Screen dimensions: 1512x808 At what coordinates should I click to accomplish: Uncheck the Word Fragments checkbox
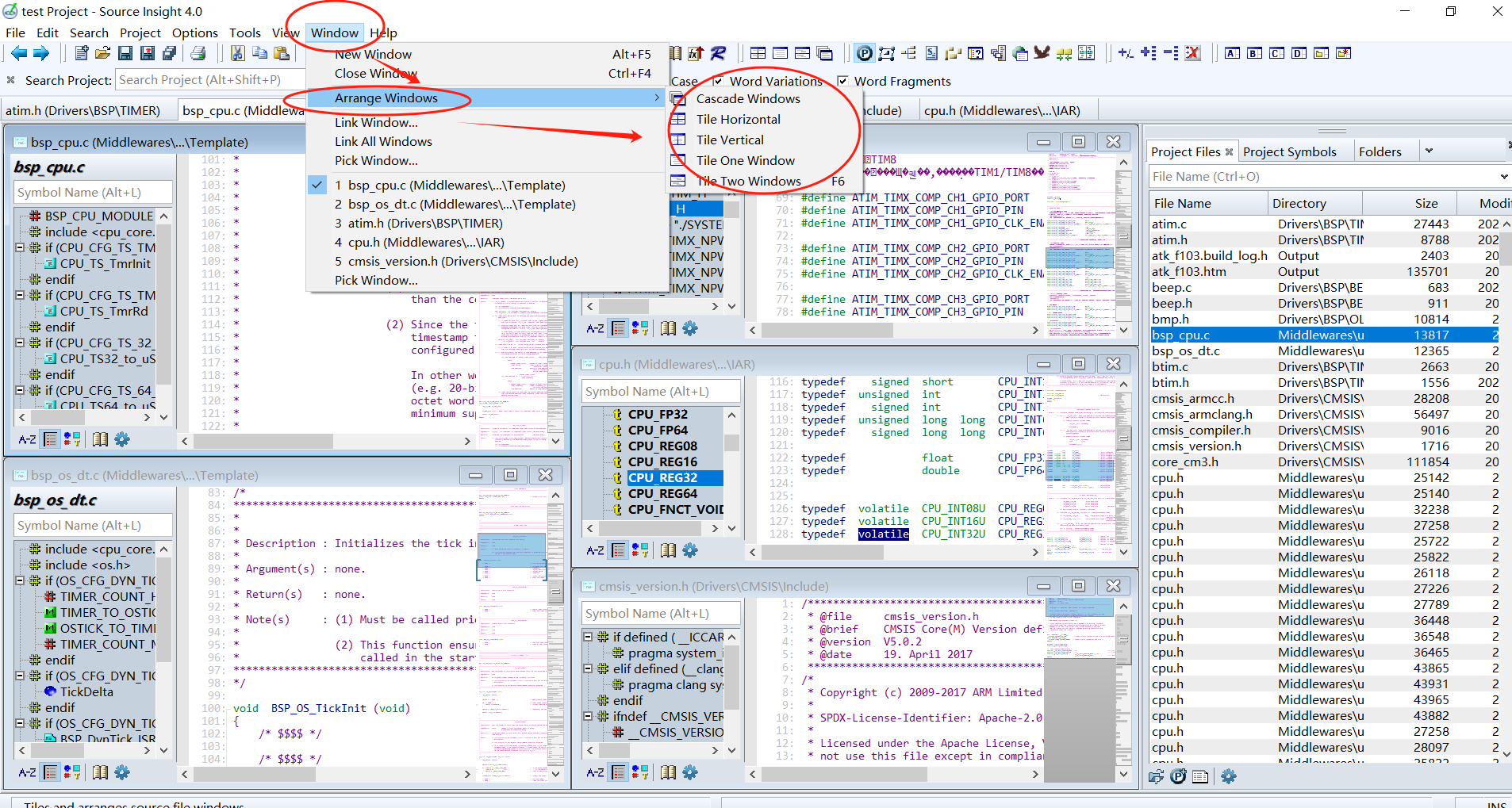pos(842,81)
